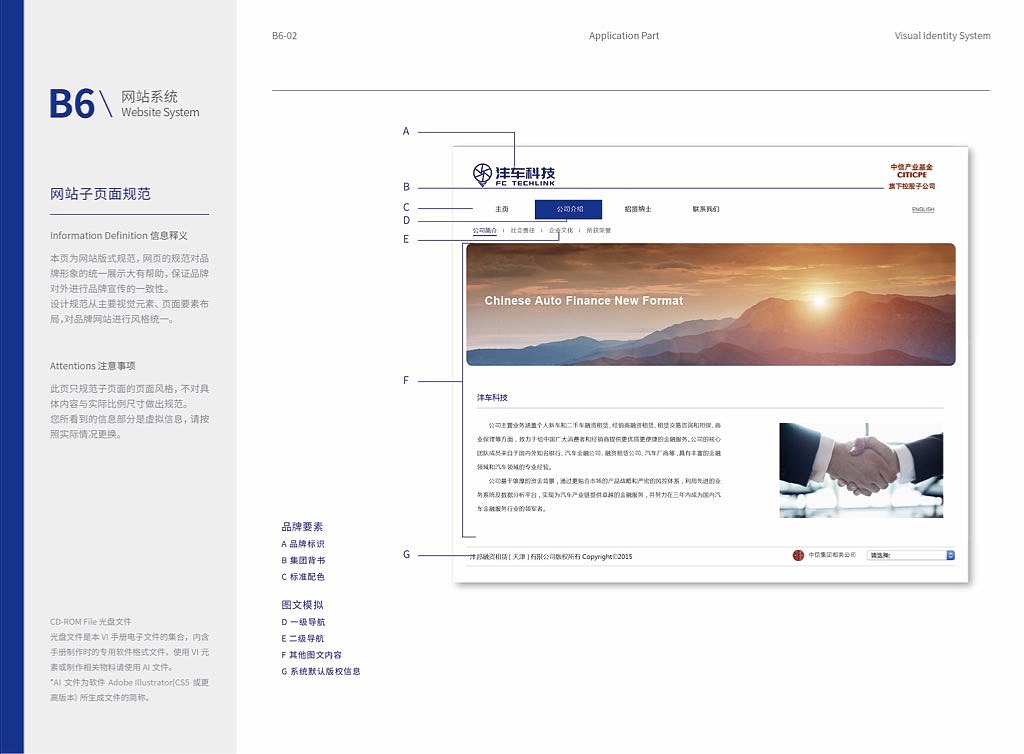Screen dimensions: 1024x754
Task: Click the Chinese Auto Finance banner image
Action: (710, 303)
